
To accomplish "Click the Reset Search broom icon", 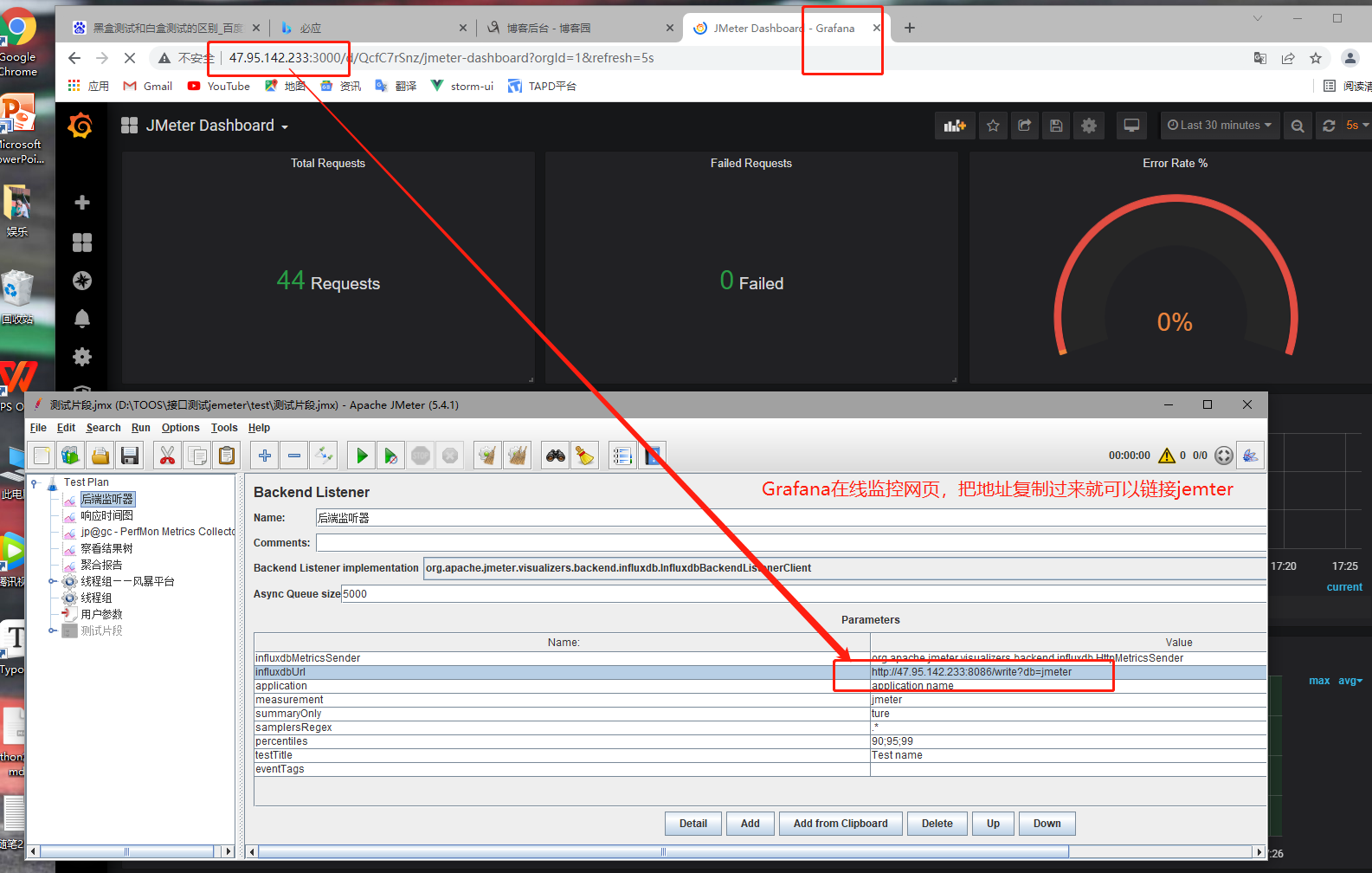I will pyautogui.click(x=585, y=456).
